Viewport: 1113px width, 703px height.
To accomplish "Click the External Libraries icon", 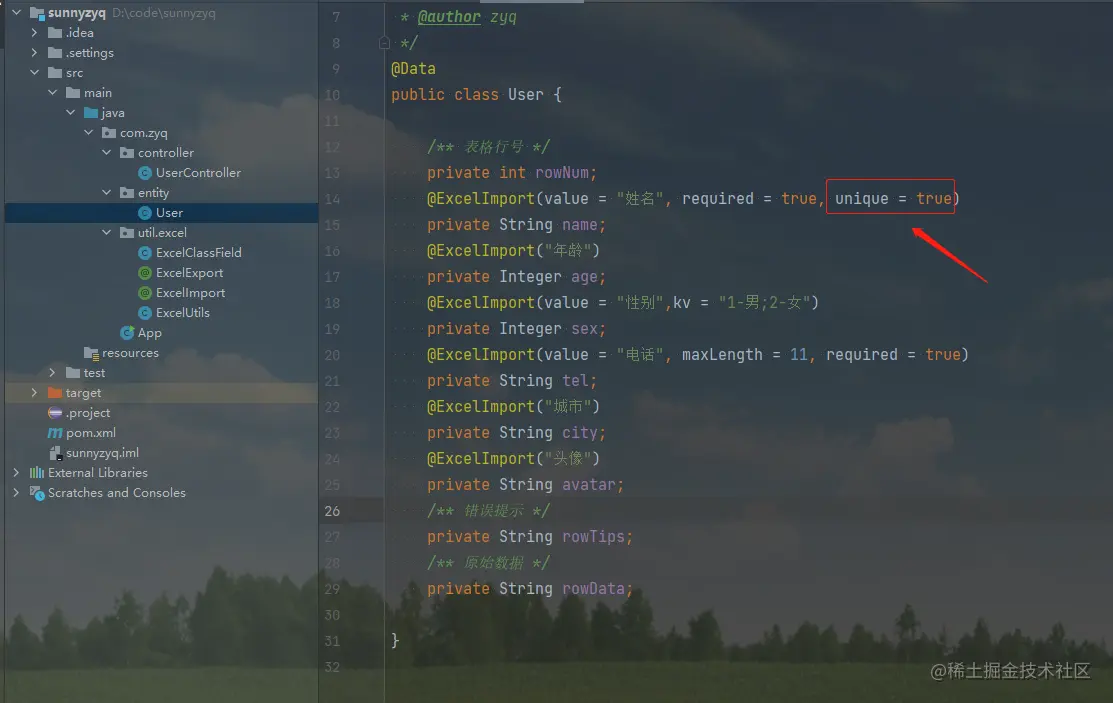I will pos(37,472).
